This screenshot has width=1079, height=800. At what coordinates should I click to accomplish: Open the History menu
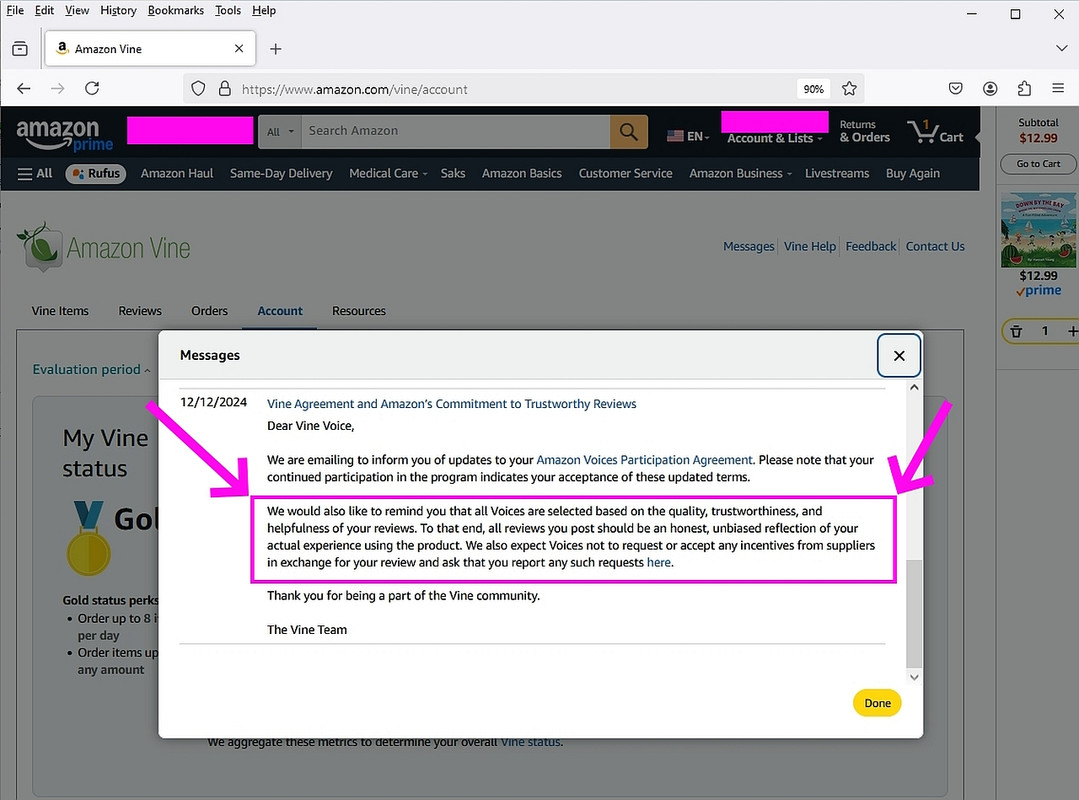click(x=118, y=10)
